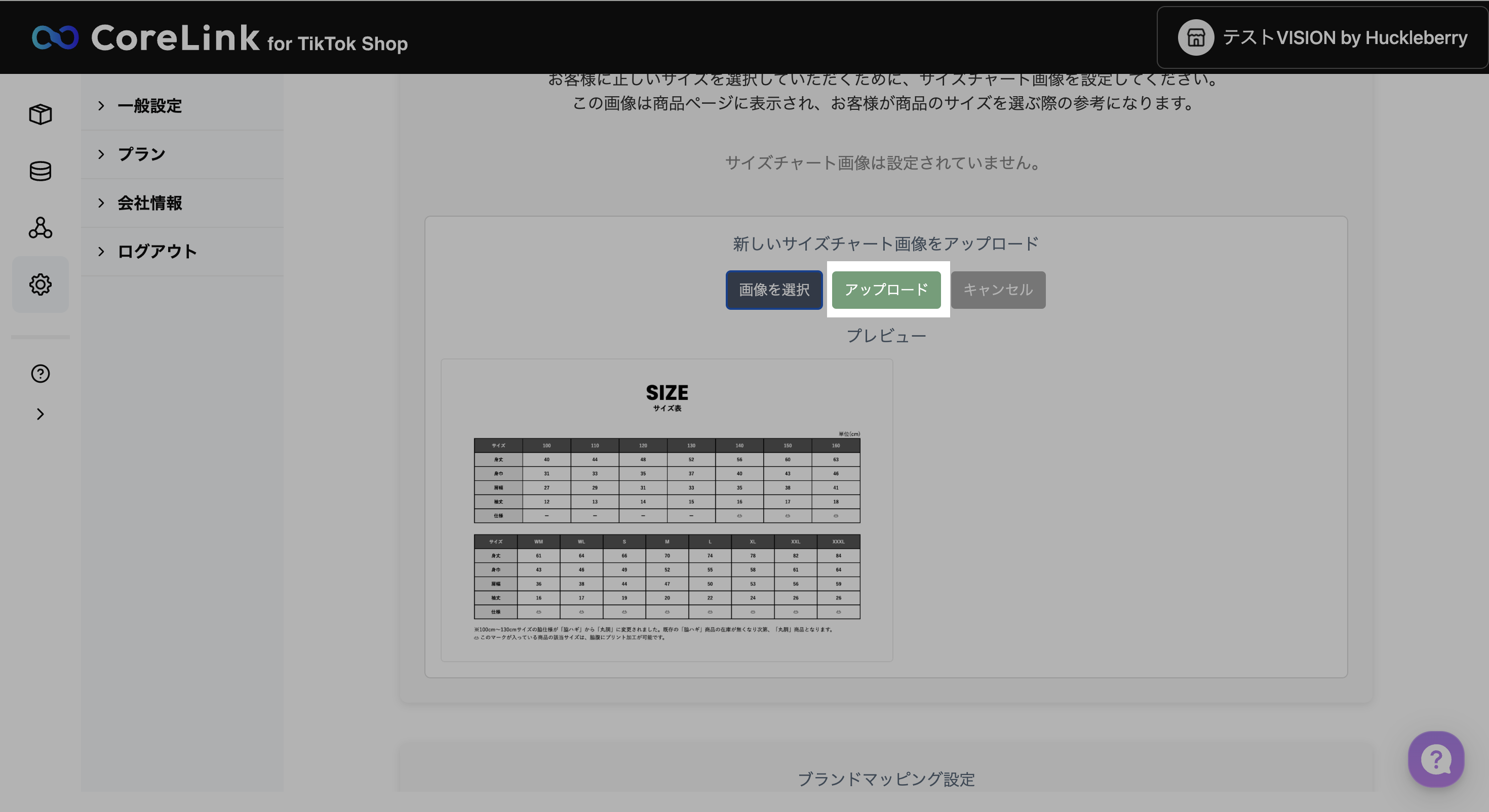Click the size chart preview image
This screenshot has height=812, width=1489.
[667, 510]
